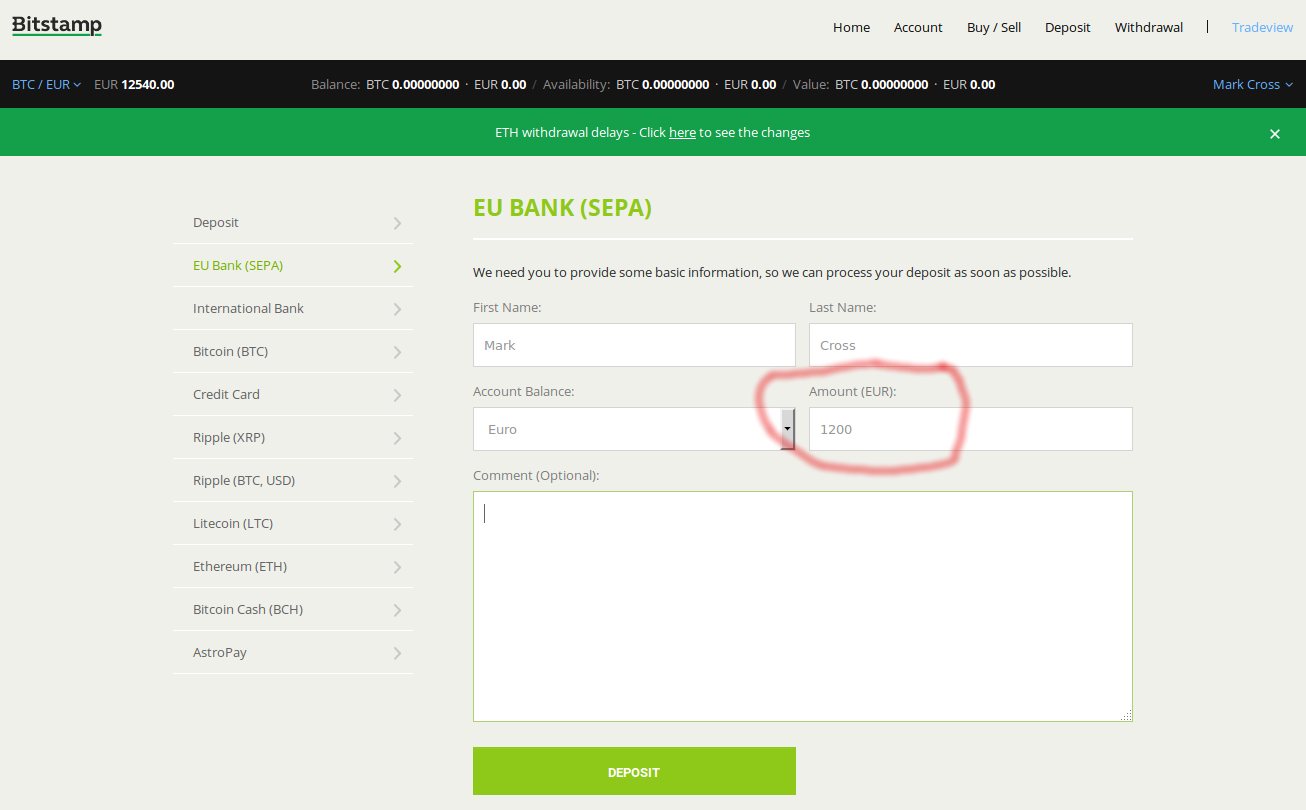The width and height of the screenshot is (1306, 810).
Task: Click into the First Name field
Action: click(x=634, y=345)
